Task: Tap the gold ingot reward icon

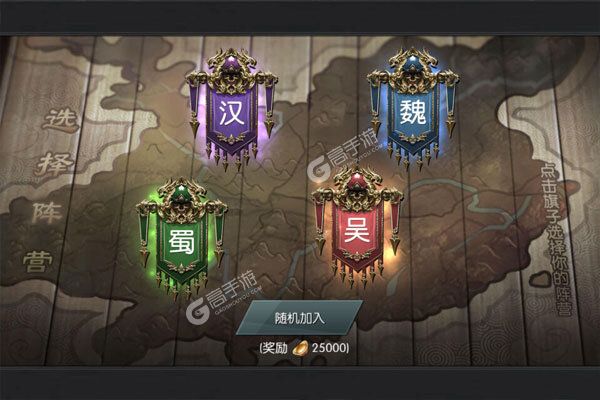Action: [x=300, y=348]
